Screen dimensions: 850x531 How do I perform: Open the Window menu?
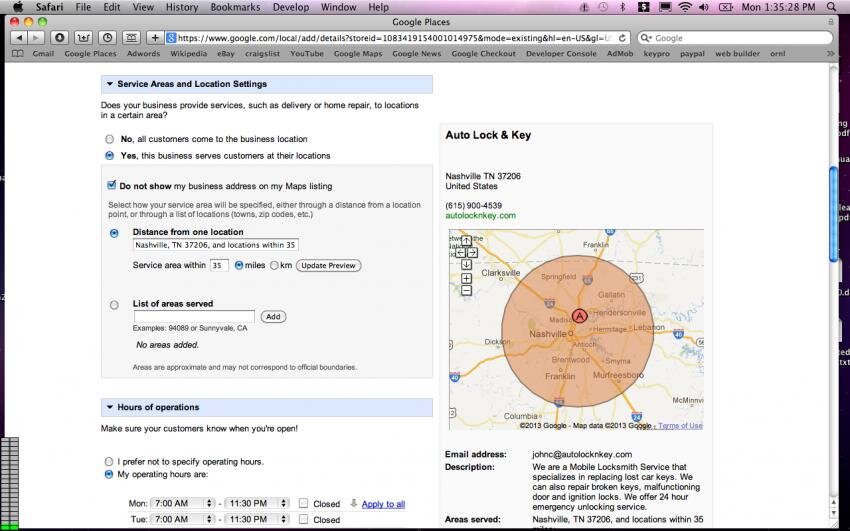point(338,7)
